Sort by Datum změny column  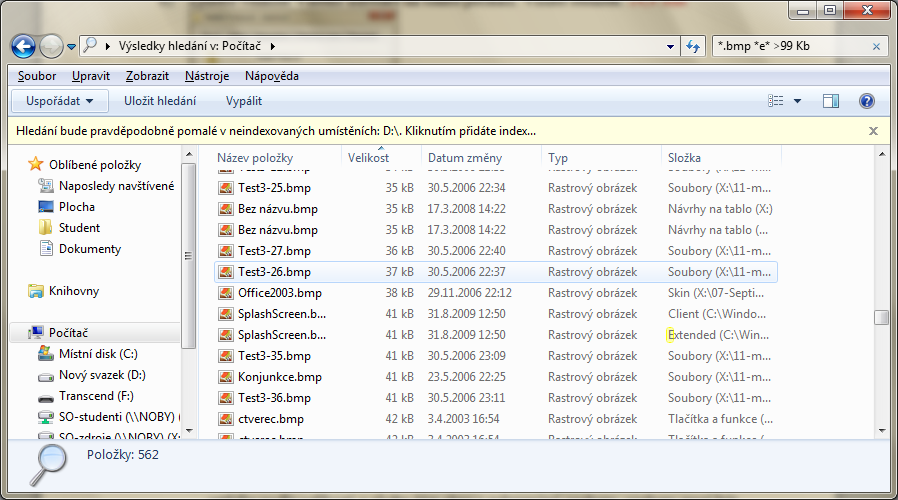(x=464, y=158)
